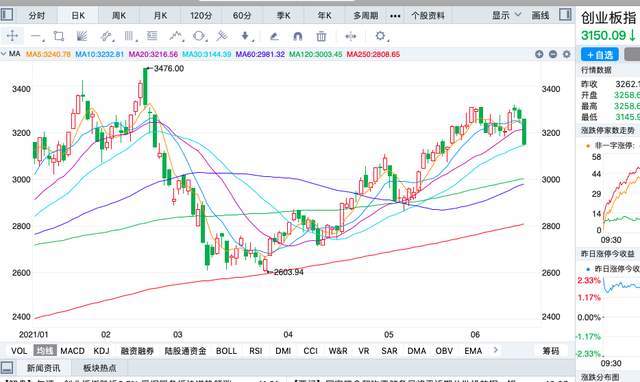Click the MA250:2808.65 value
Screen dimensions: 640x382
coord(373,54)
